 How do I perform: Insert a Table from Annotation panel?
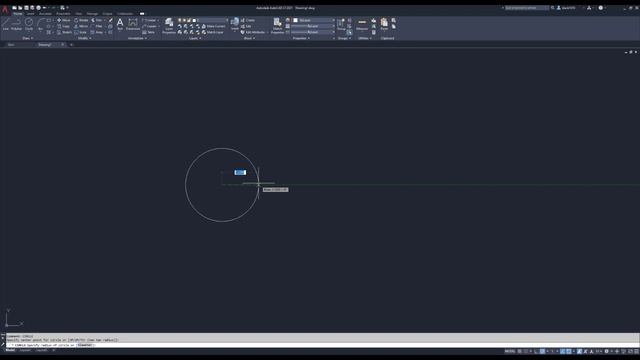(x=149, y=32)
